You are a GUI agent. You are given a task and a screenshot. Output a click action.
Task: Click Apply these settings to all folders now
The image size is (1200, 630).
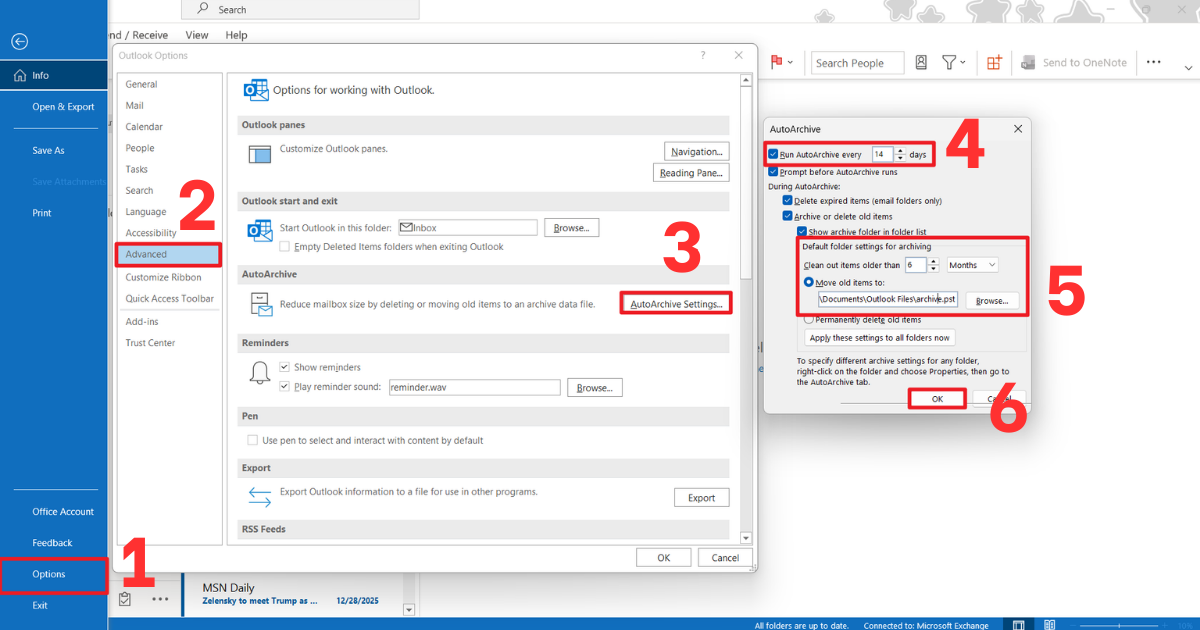(x=878, y=337)
